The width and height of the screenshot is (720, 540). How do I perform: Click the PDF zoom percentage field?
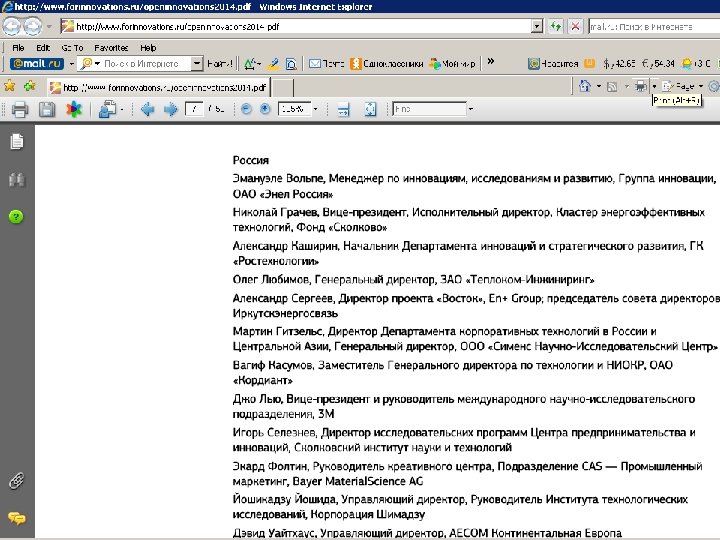click(x=295, y=109)
